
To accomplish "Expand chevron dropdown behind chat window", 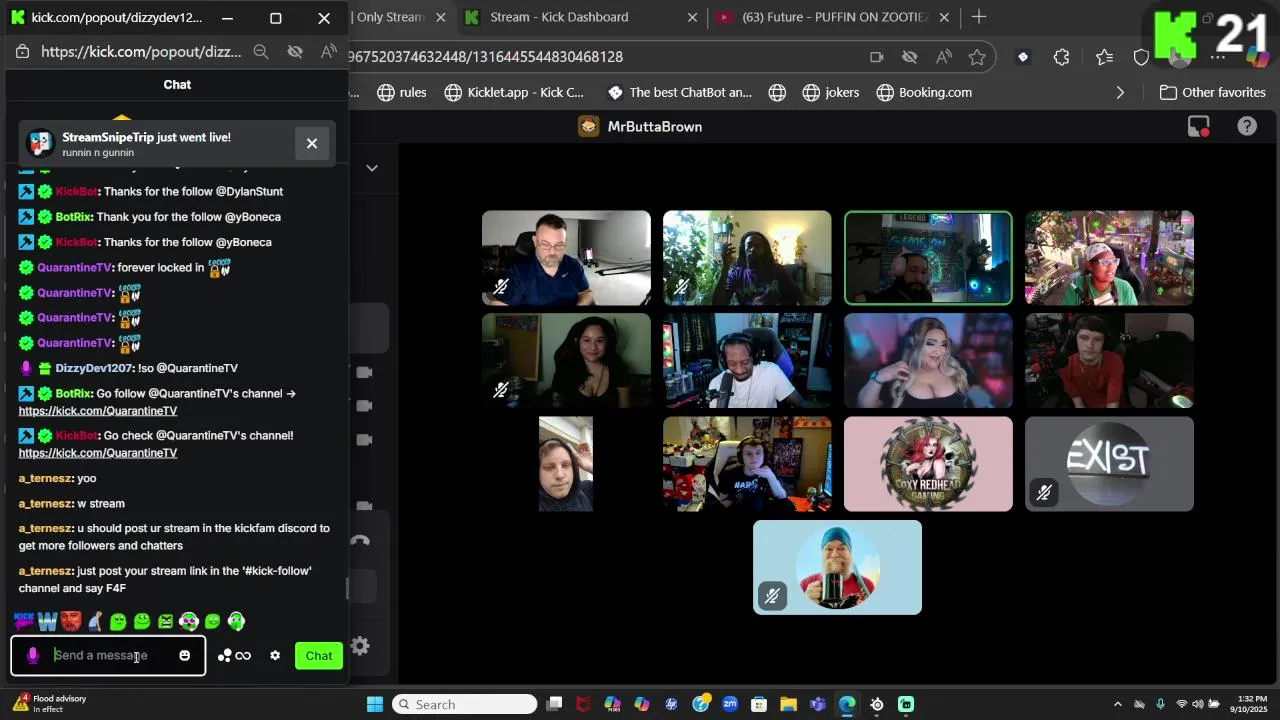I will (372, 168).
